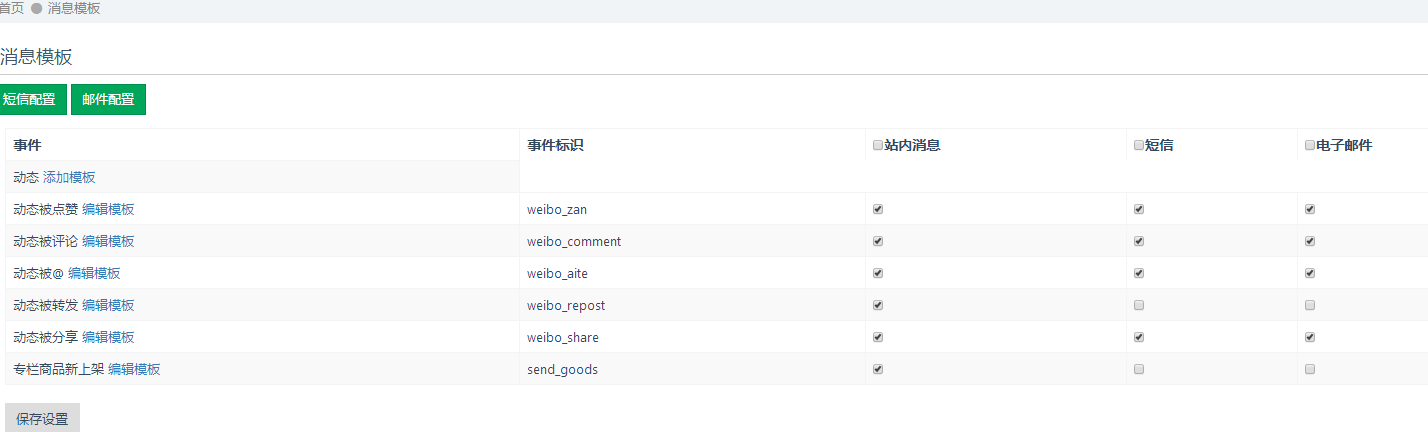Viewport: 1428px width, 432px height.
Task: Click the weibo_zan identifier cell
Action: pos(692,209)
